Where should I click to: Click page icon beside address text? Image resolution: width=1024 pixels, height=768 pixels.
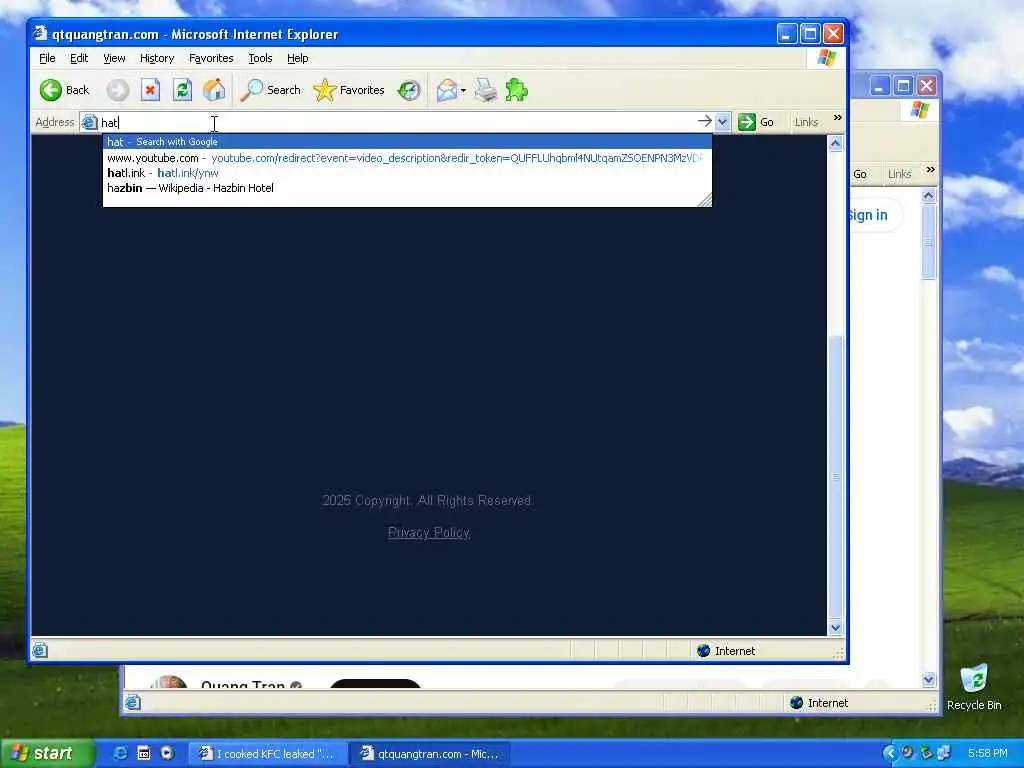coord(89,122)
